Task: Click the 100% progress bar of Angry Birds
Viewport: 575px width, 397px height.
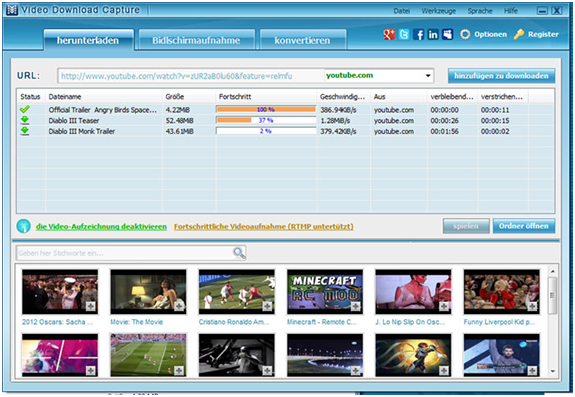Action: click(x=266, y=109)
